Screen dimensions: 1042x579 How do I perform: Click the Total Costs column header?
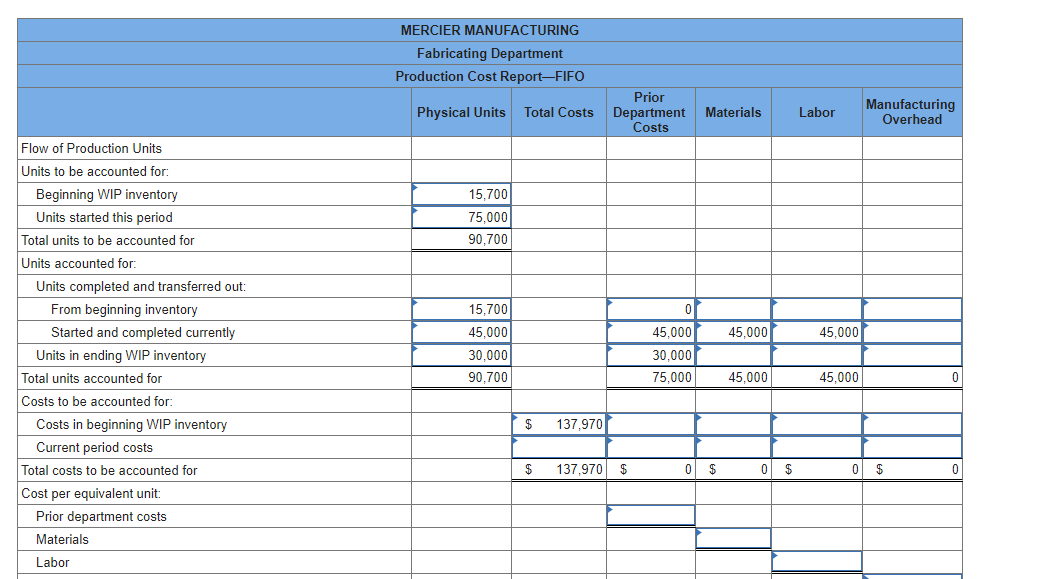point(559,112)
